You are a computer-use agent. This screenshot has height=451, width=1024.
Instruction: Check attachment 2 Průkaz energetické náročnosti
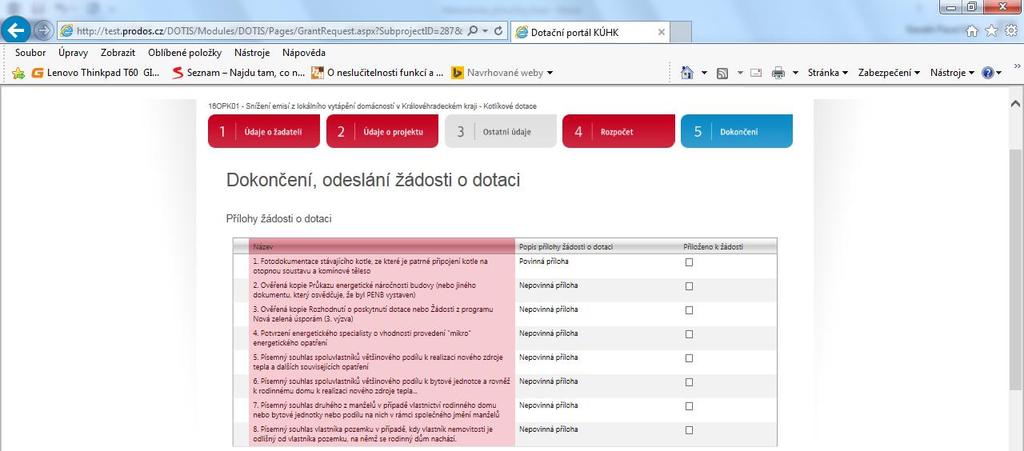[x=689, y=287]
